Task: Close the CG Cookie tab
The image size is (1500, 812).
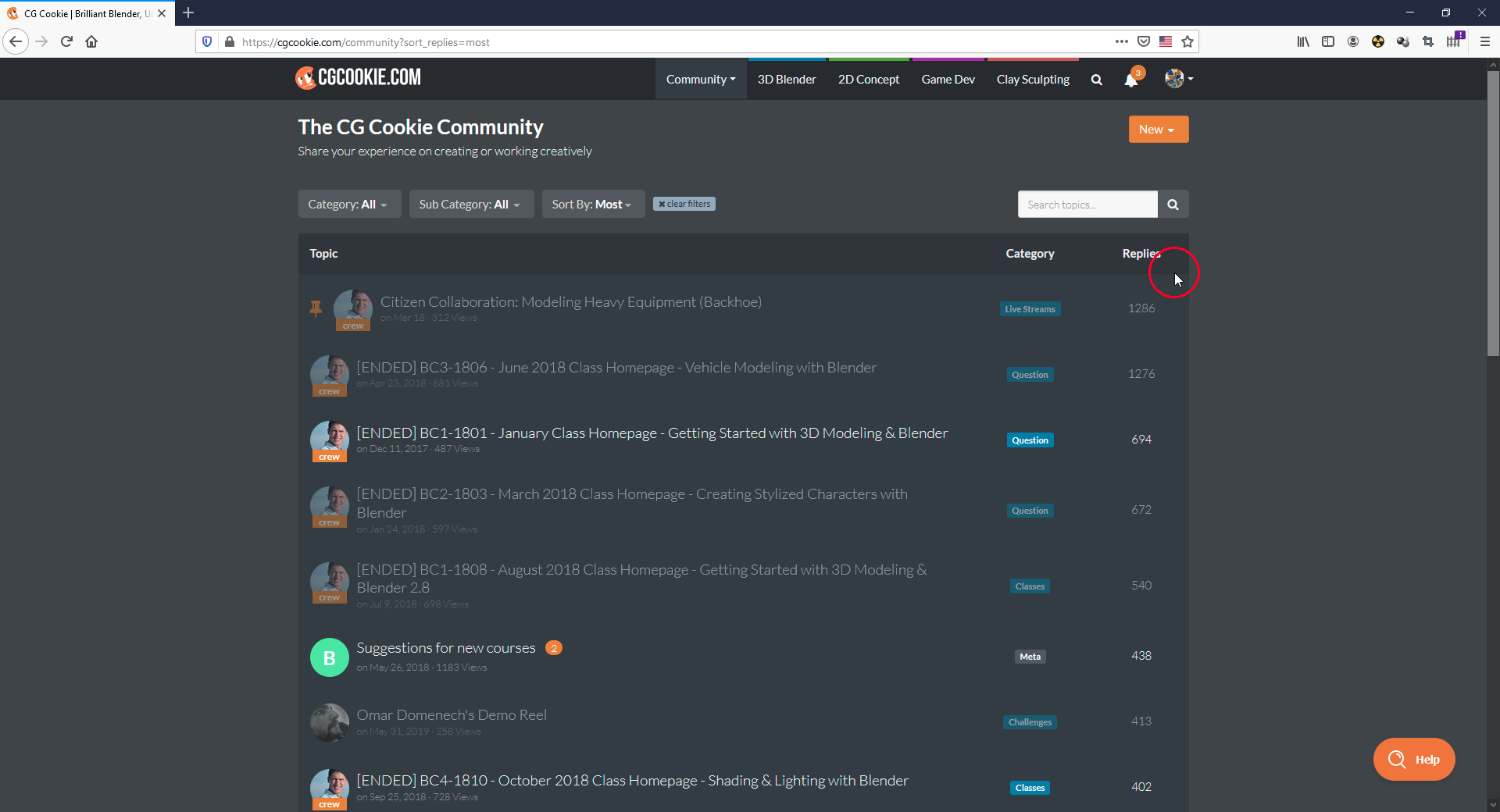Action: pos(162,13)
